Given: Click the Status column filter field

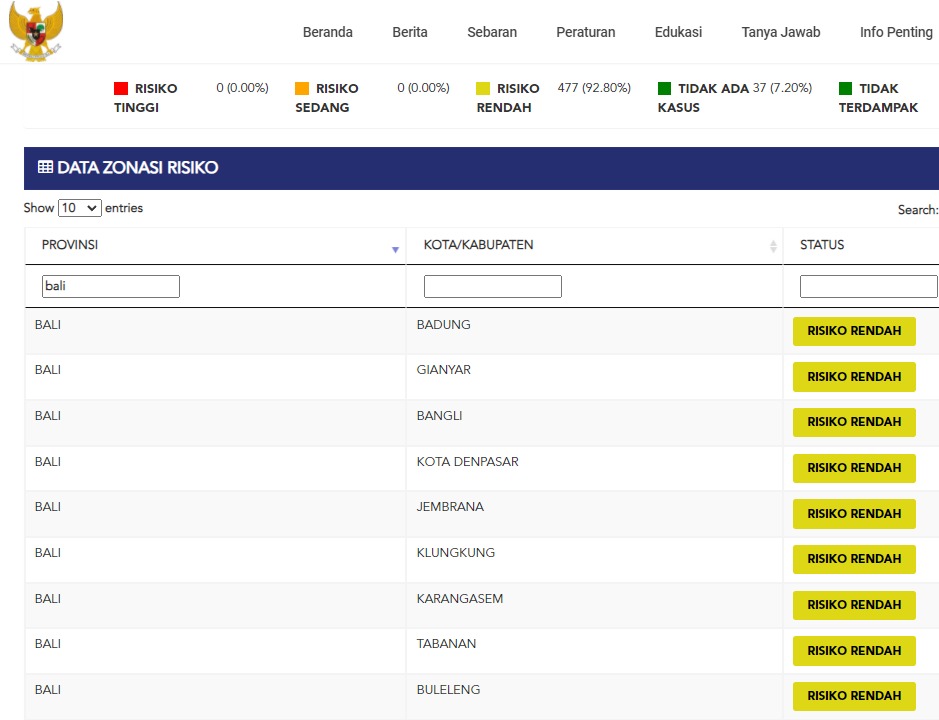Looking at the screenshot, I should click(868, 287).
